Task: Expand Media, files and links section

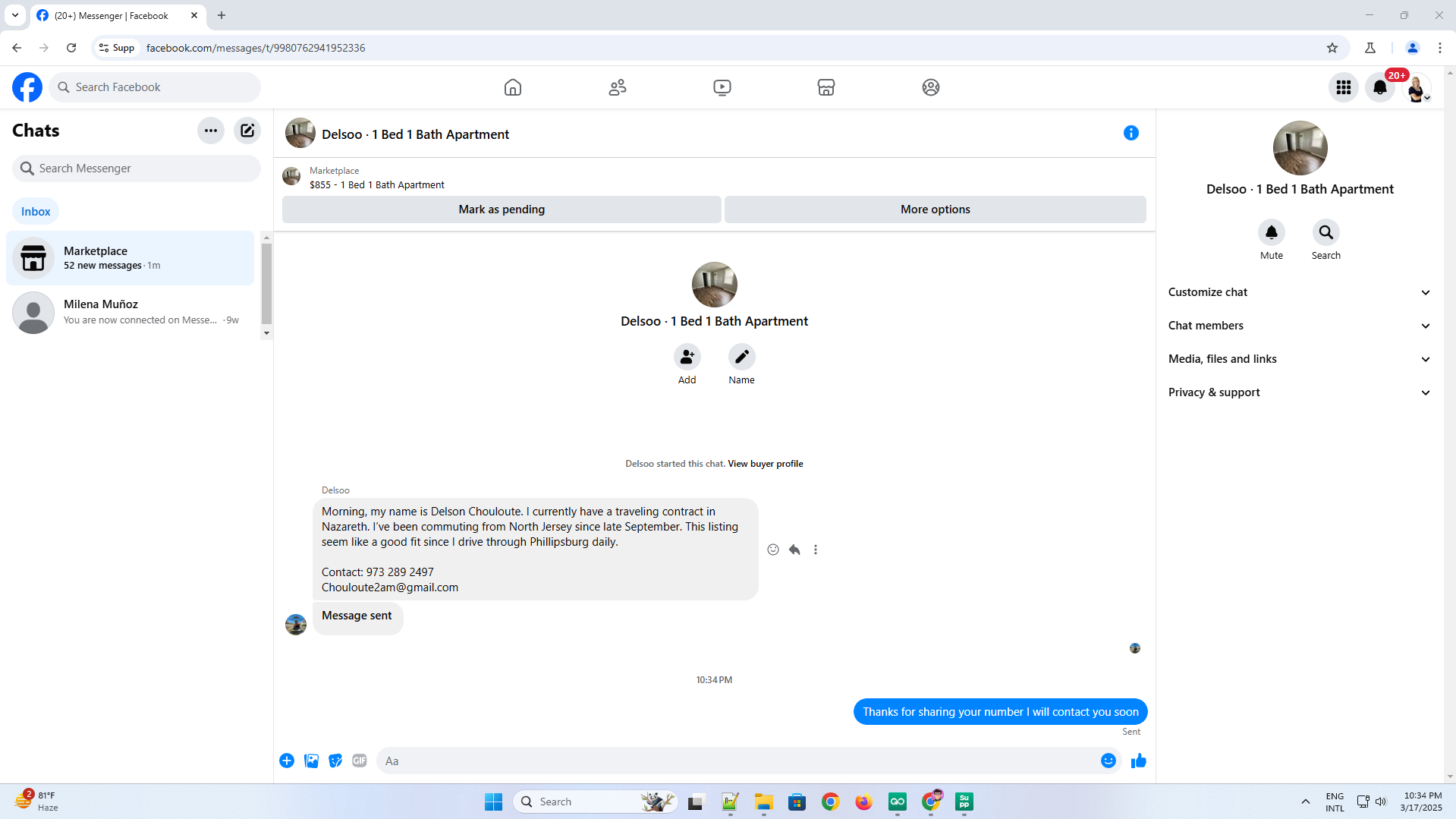Action: [1300, 359]
